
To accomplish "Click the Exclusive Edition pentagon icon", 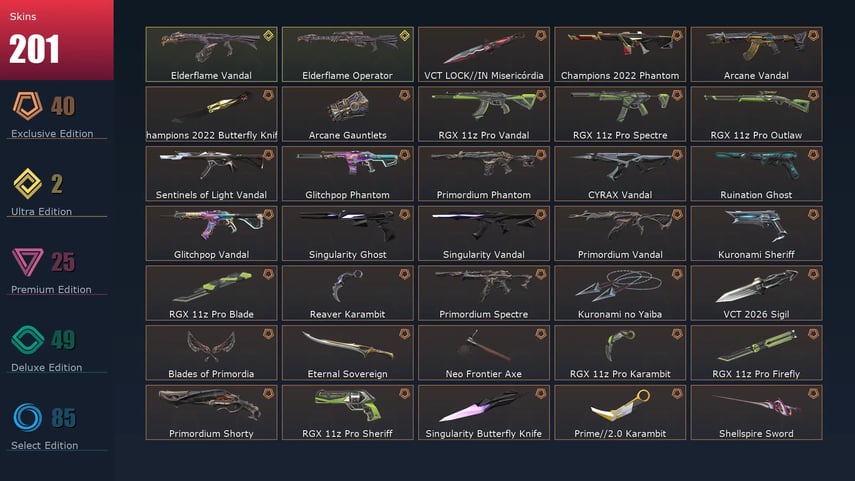I will [27, 106].
